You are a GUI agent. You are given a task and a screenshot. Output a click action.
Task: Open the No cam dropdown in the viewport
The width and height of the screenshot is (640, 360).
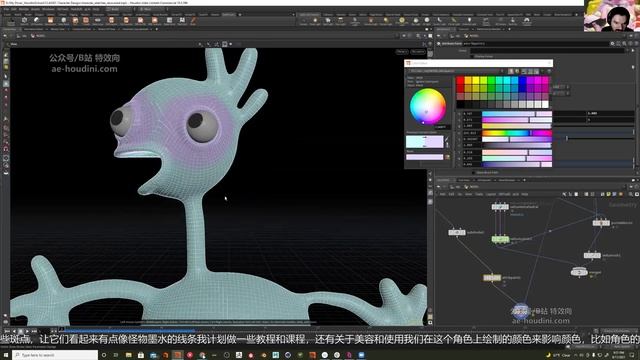pos(418,52)
